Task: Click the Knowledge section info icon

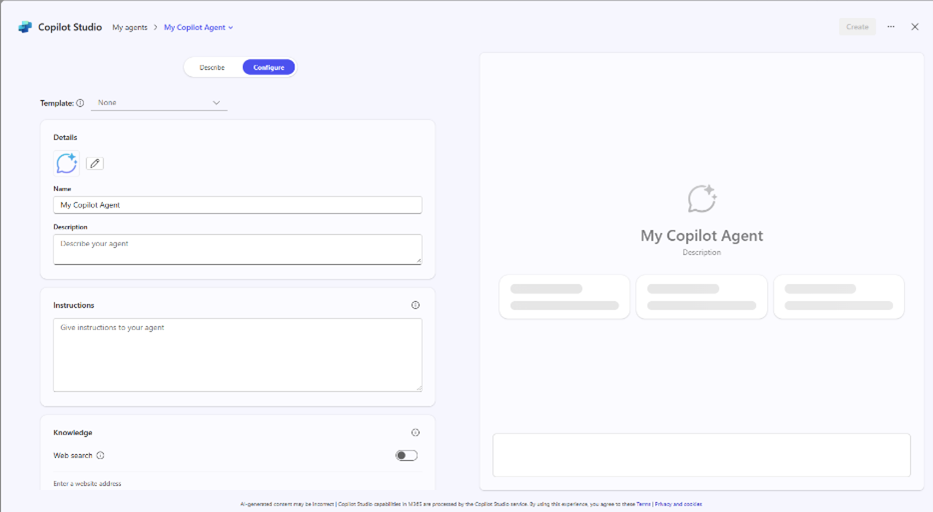Action: tap(415, 433)
